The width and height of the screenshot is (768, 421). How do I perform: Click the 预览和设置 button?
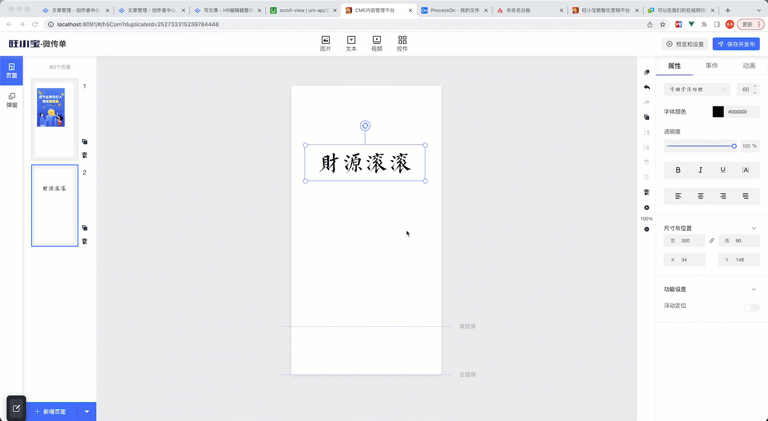(x=685, y=44)
